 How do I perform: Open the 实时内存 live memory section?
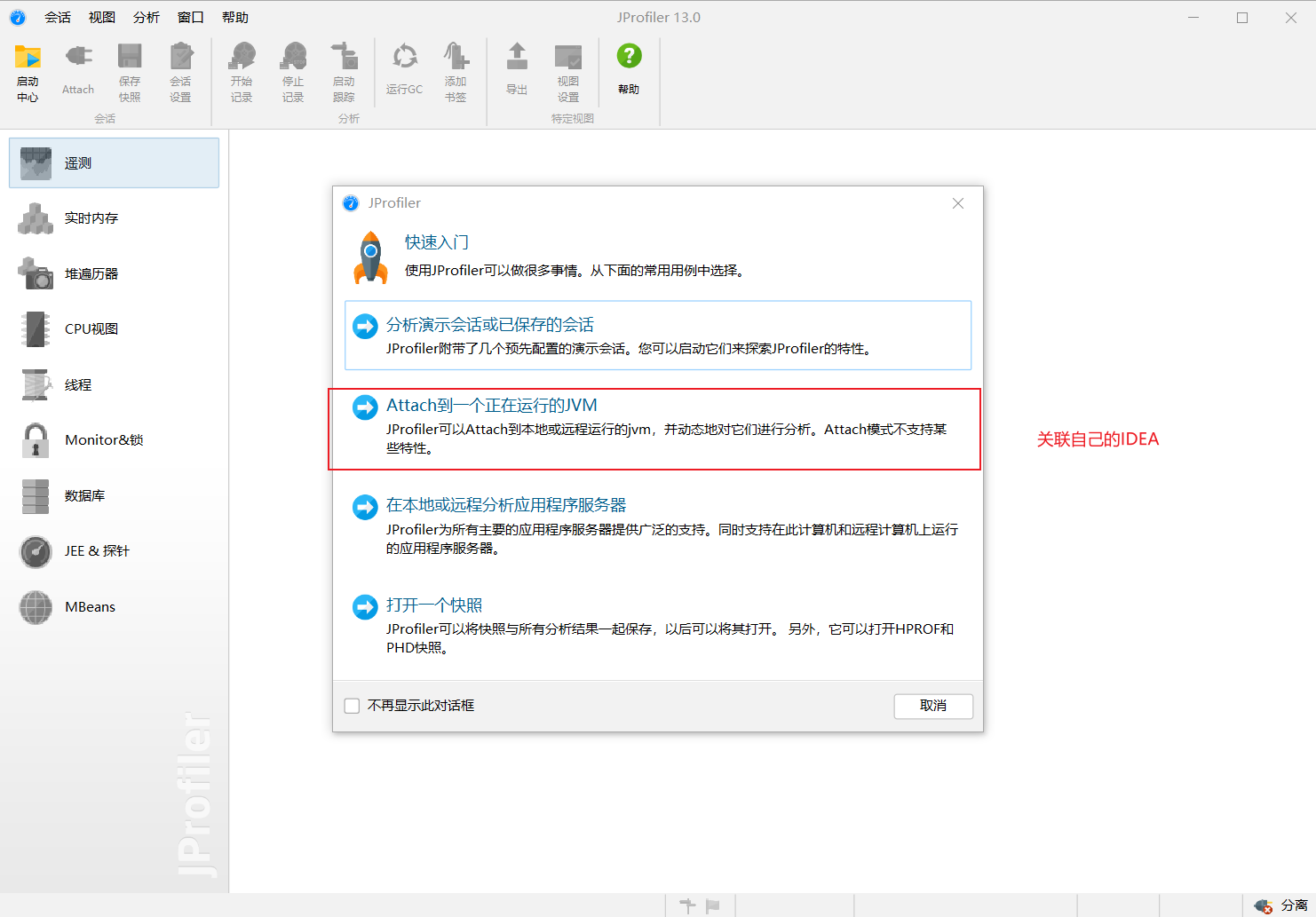coord(114,218)
